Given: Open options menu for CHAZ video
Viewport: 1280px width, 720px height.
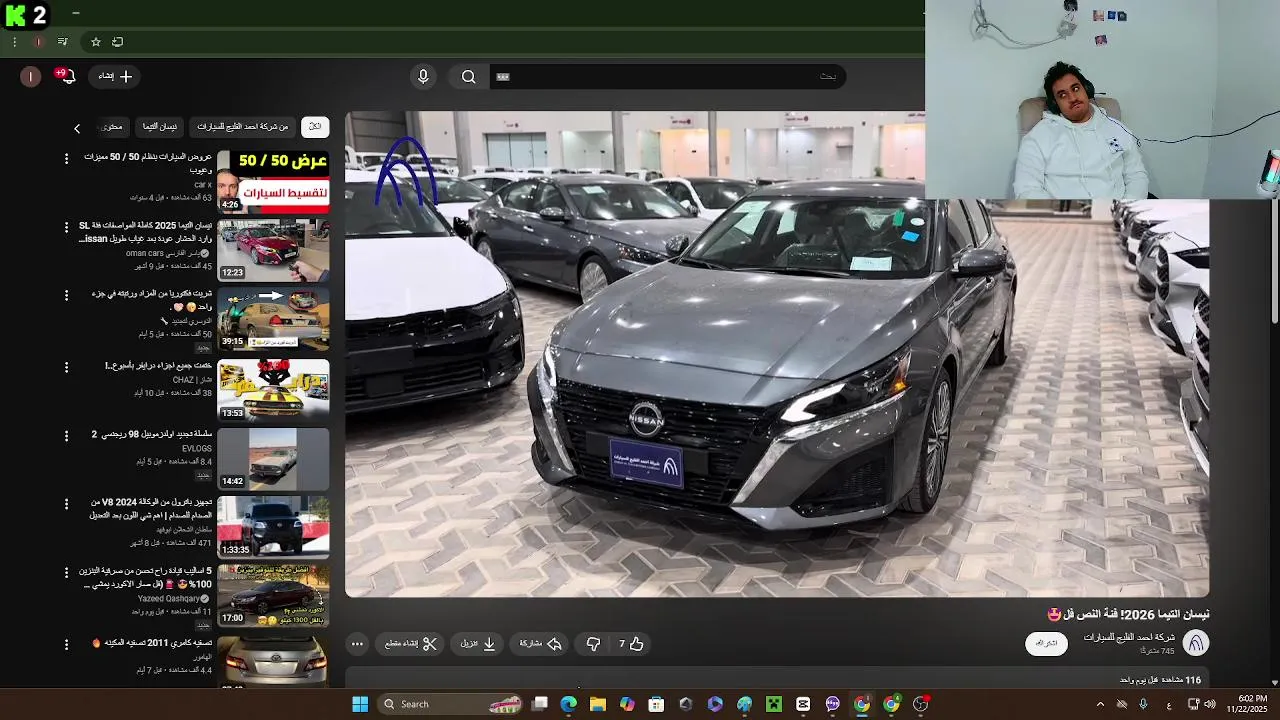Looking at the screenshot, I should point(67,367).
